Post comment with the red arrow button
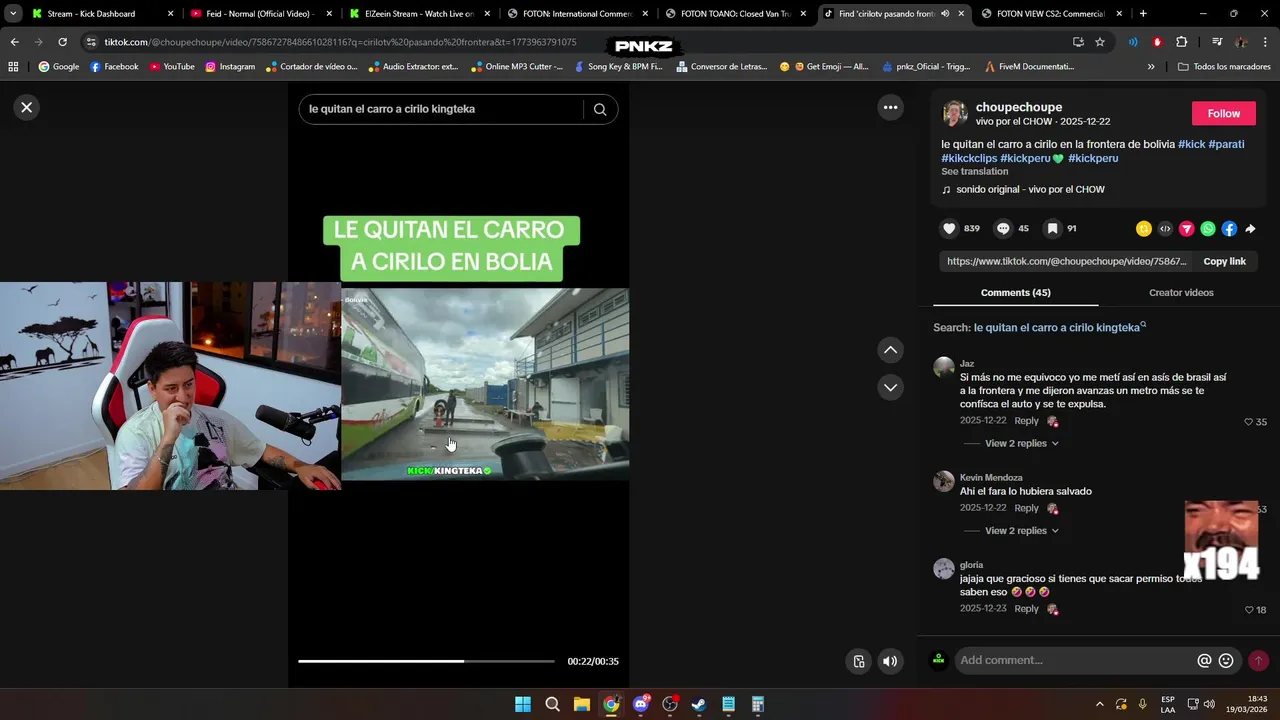The image size is (1280, 720). point(1258,661)
